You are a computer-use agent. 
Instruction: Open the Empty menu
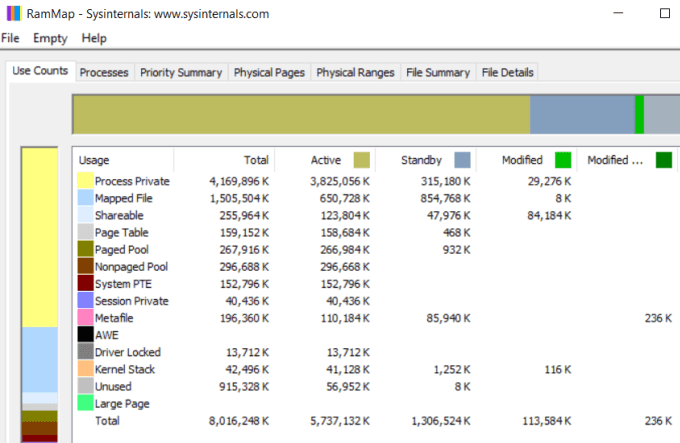50,38
